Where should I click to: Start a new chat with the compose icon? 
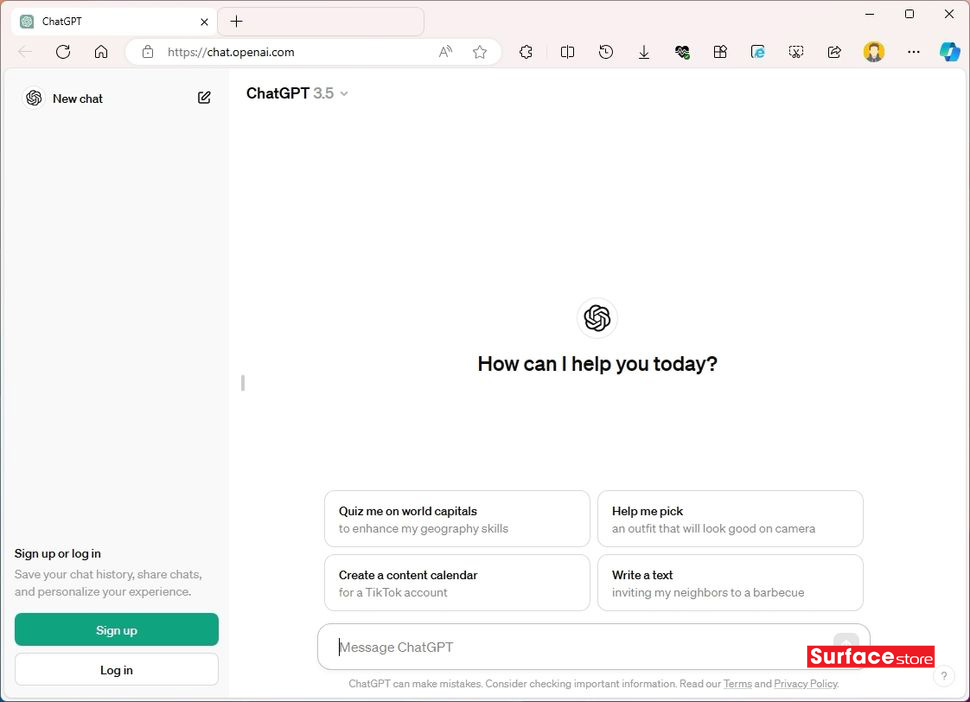(204, 98)
